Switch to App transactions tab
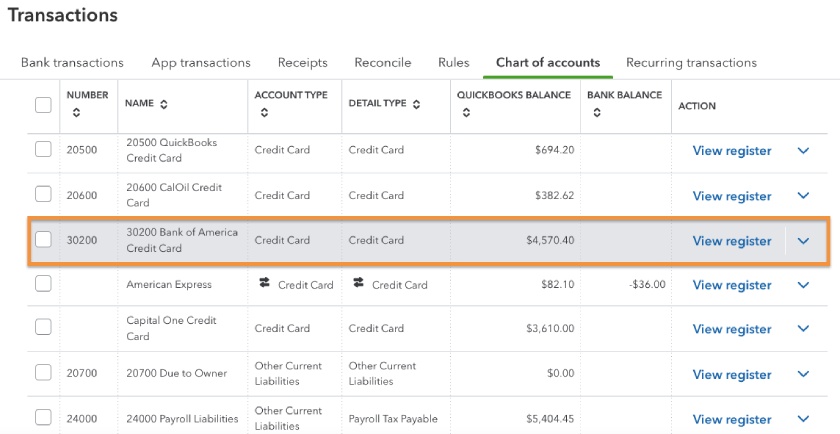This screenshot has height=434, width=840. (201, 63)
